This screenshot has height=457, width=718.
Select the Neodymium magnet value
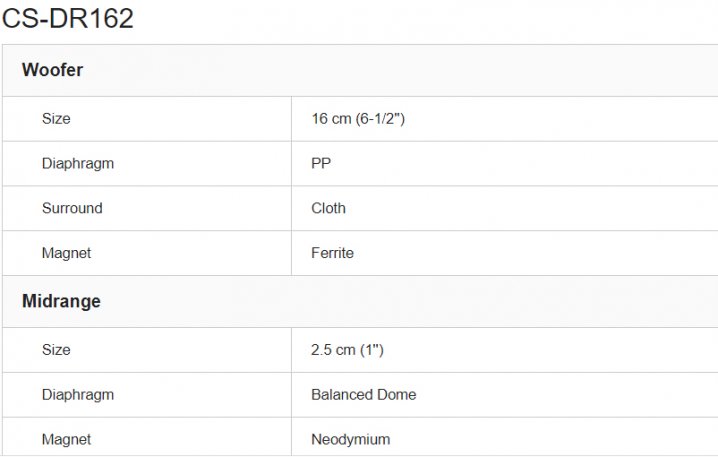tap(350, 439)
